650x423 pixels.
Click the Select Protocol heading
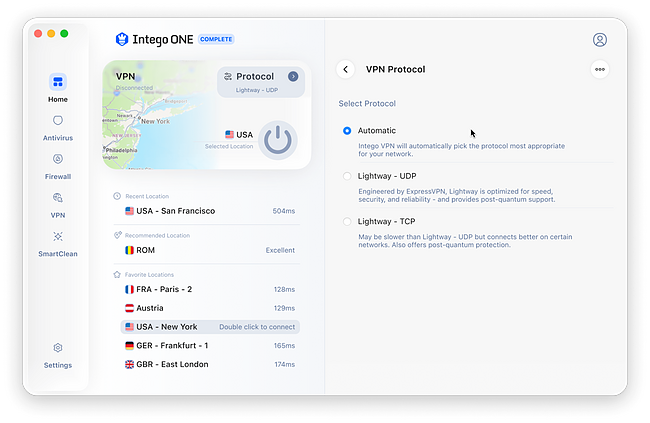(x=367, y=104)
